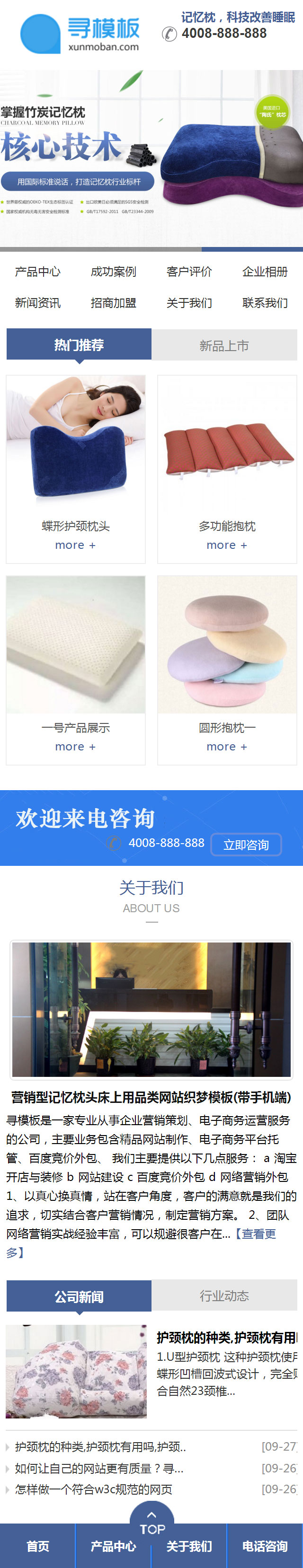Tap 电话咨询 in the bottom bar
Viewport: 303px width, 1568px height.
tap(265, 1546)
